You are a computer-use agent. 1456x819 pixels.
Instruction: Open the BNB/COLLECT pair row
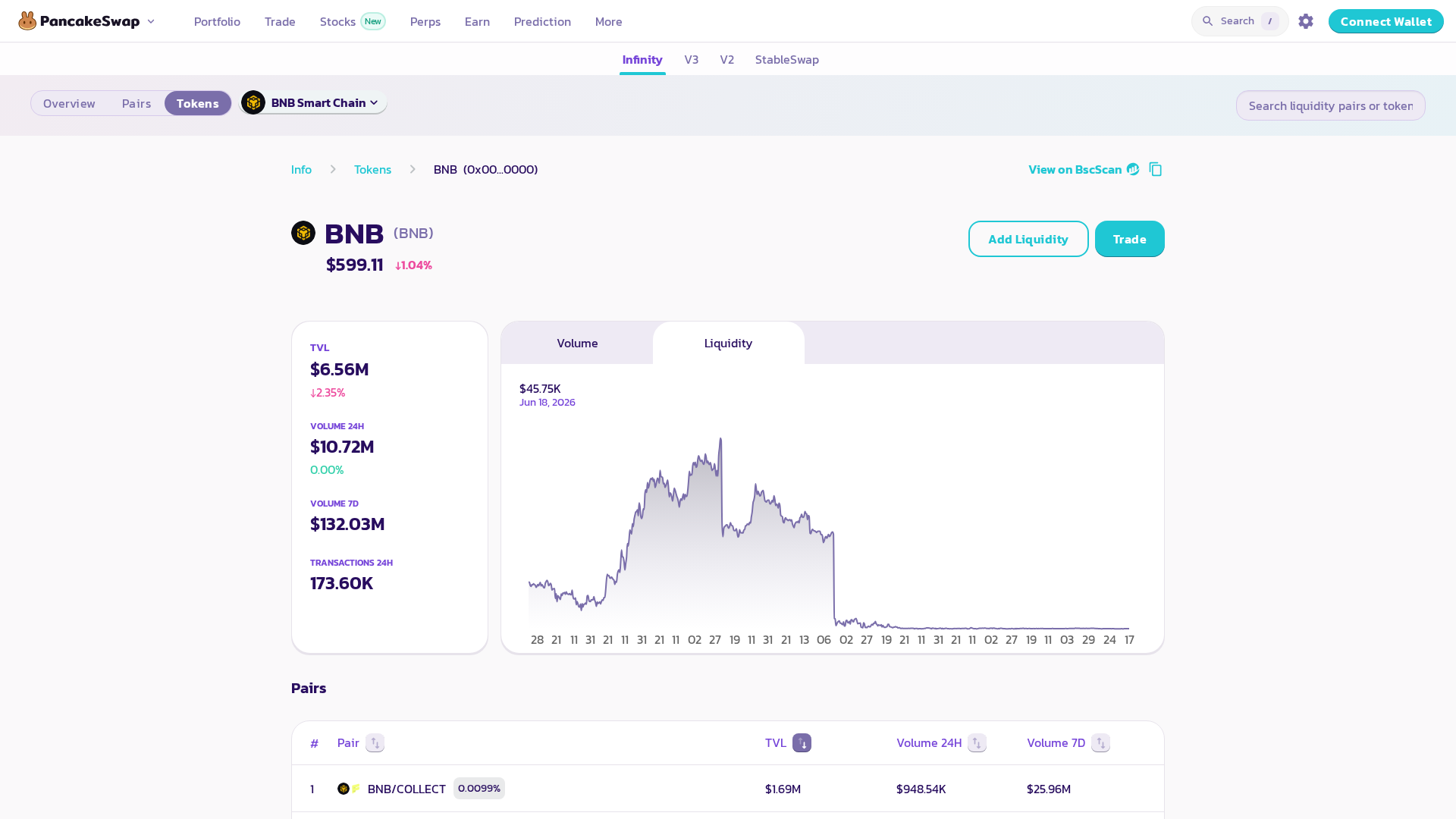(x=728, y=789)
